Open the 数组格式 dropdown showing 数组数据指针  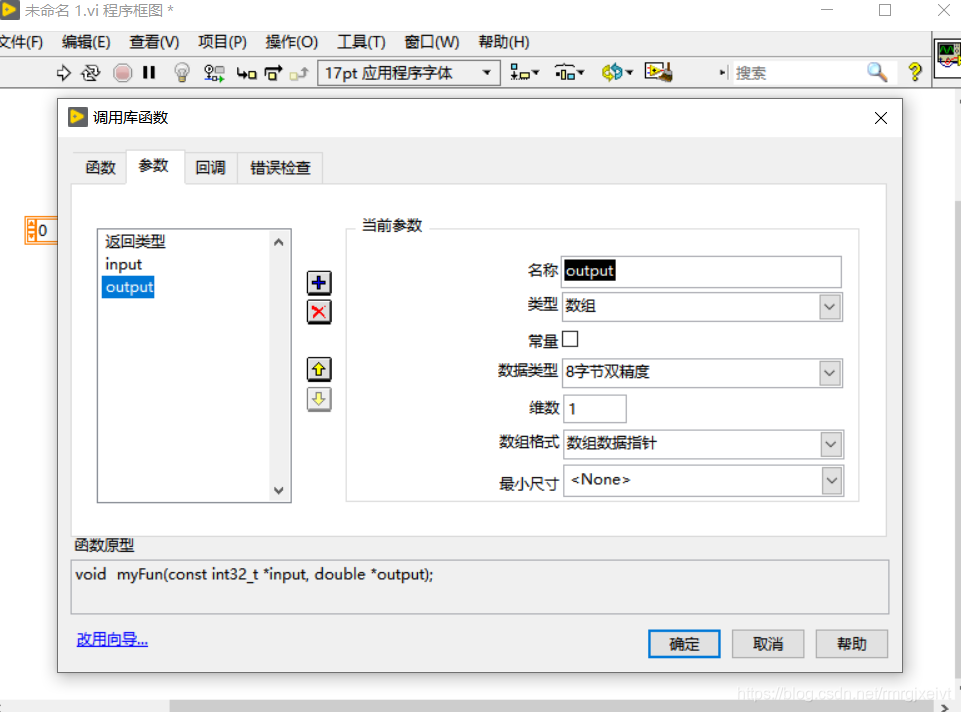pyautogui.click(x=703, y=444)
